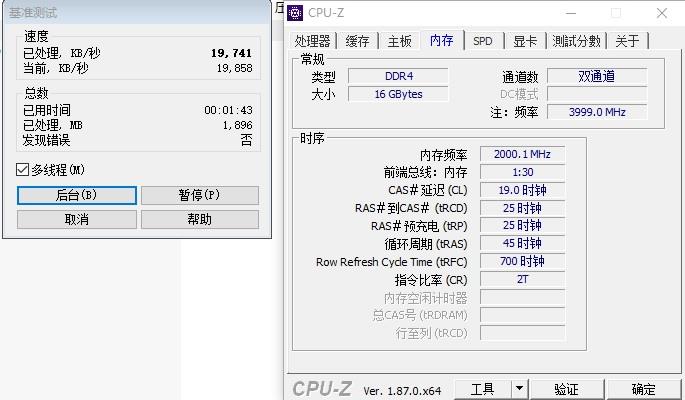Click the 2000.1 MHz memory frequency value
This screenshot has height=400, width=685.
522,154
